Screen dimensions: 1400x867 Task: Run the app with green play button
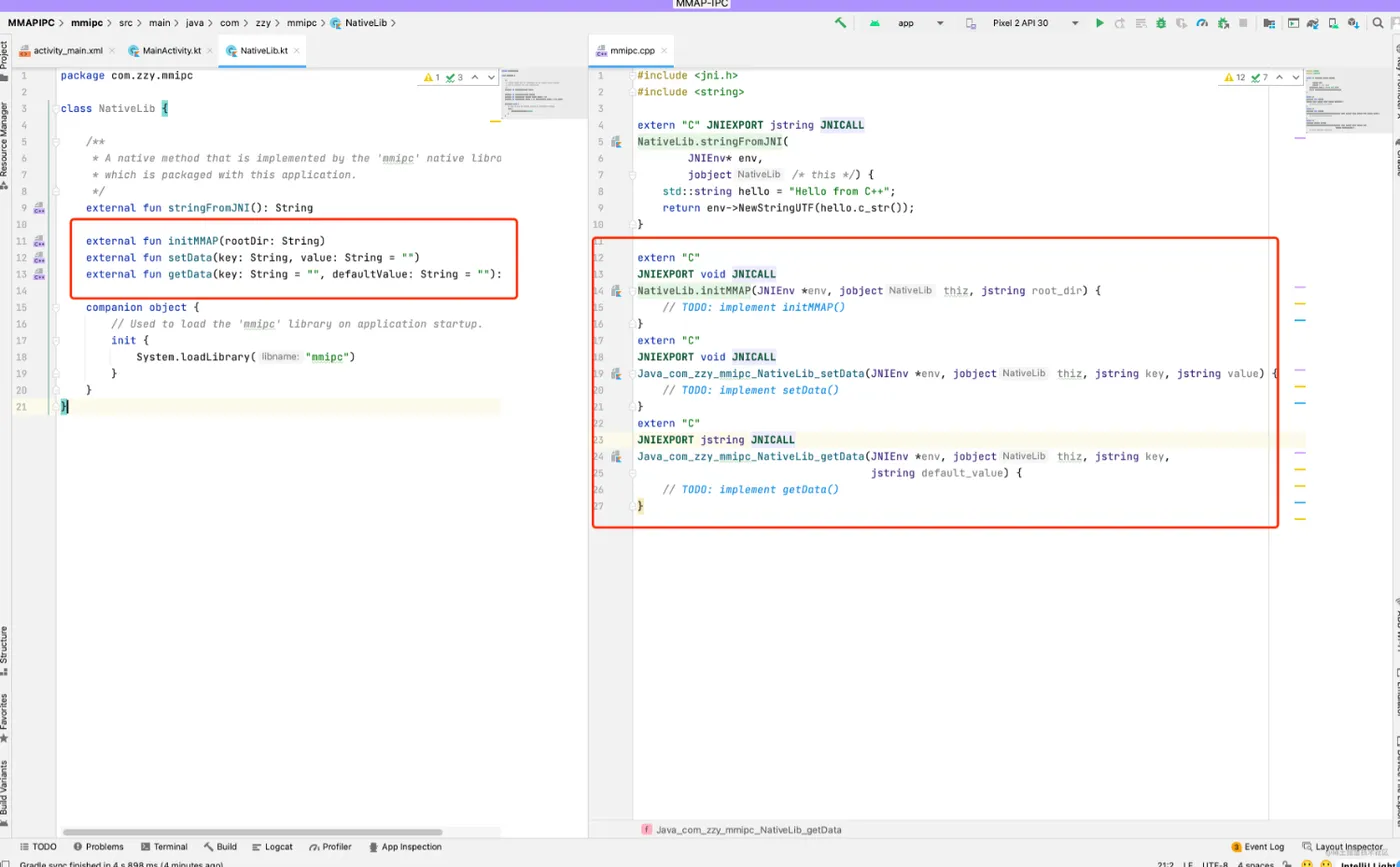coord(1100,23)
